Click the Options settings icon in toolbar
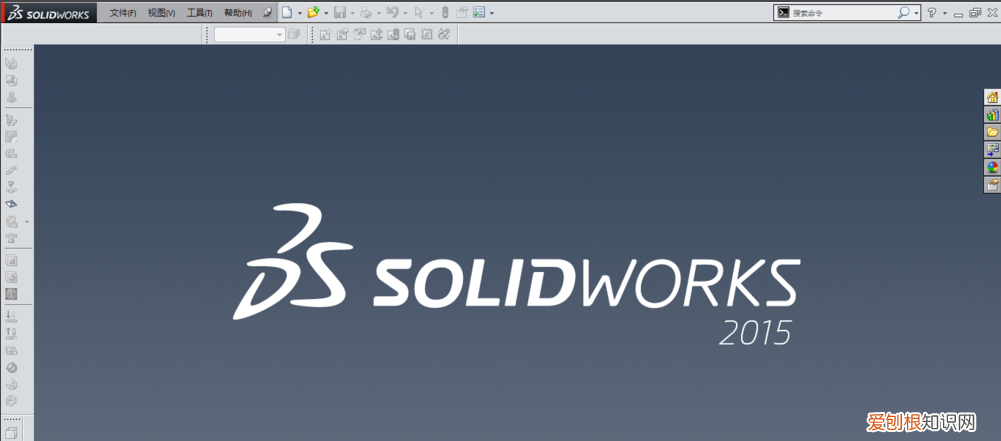This screenshot has height=441, width=1001. tap(479, 13)
